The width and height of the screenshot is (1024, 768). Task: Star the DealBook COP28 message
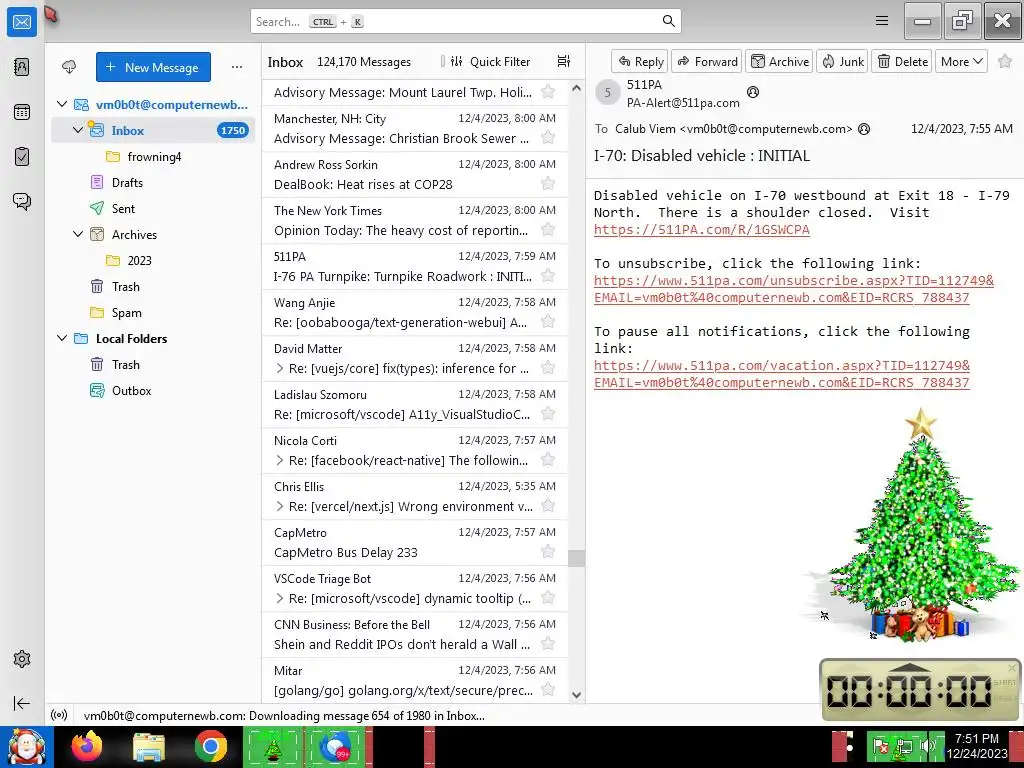(548, 184)
